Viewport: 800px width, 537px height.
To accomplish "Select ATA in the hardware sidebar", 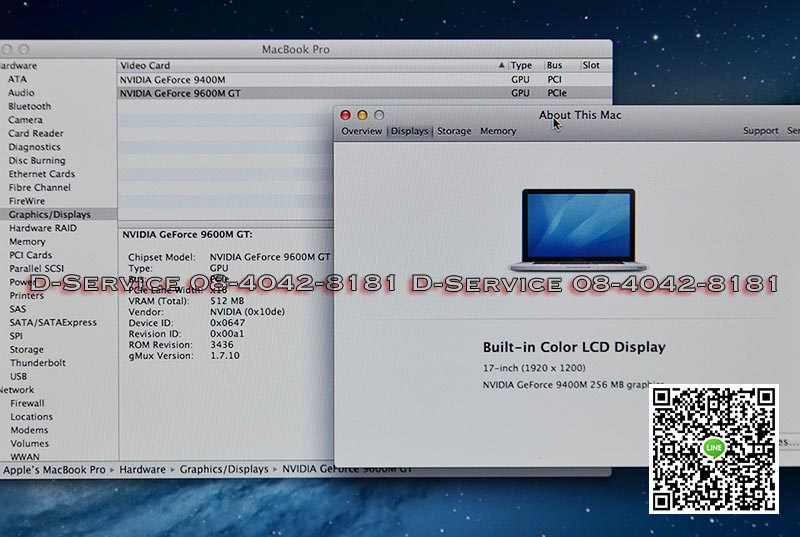I will 17,79.
